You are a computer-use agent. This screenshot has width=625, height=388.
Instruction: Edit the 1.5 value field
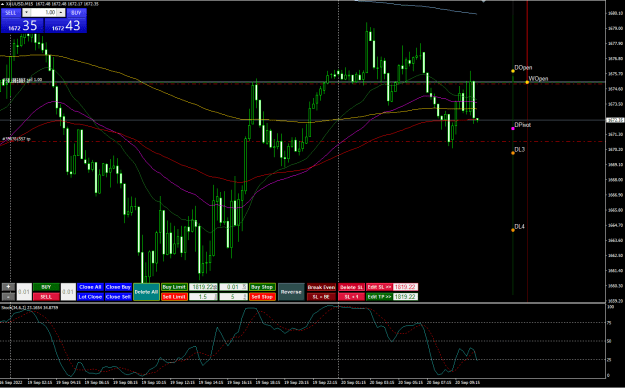click(203, 297)
